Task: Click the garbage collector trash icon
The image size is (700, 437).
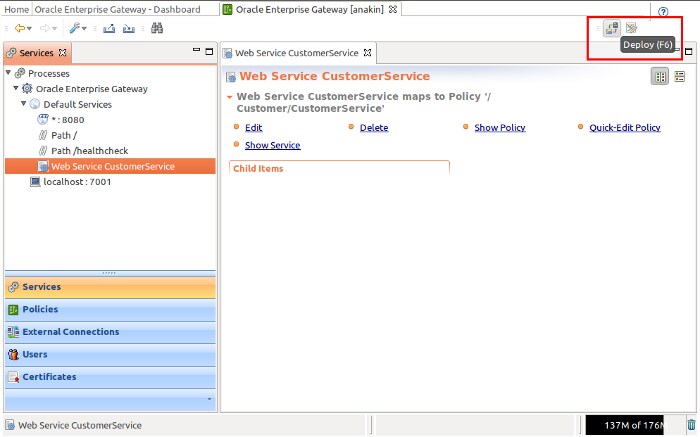Action: pyautogui.click(x=691, y=425)
